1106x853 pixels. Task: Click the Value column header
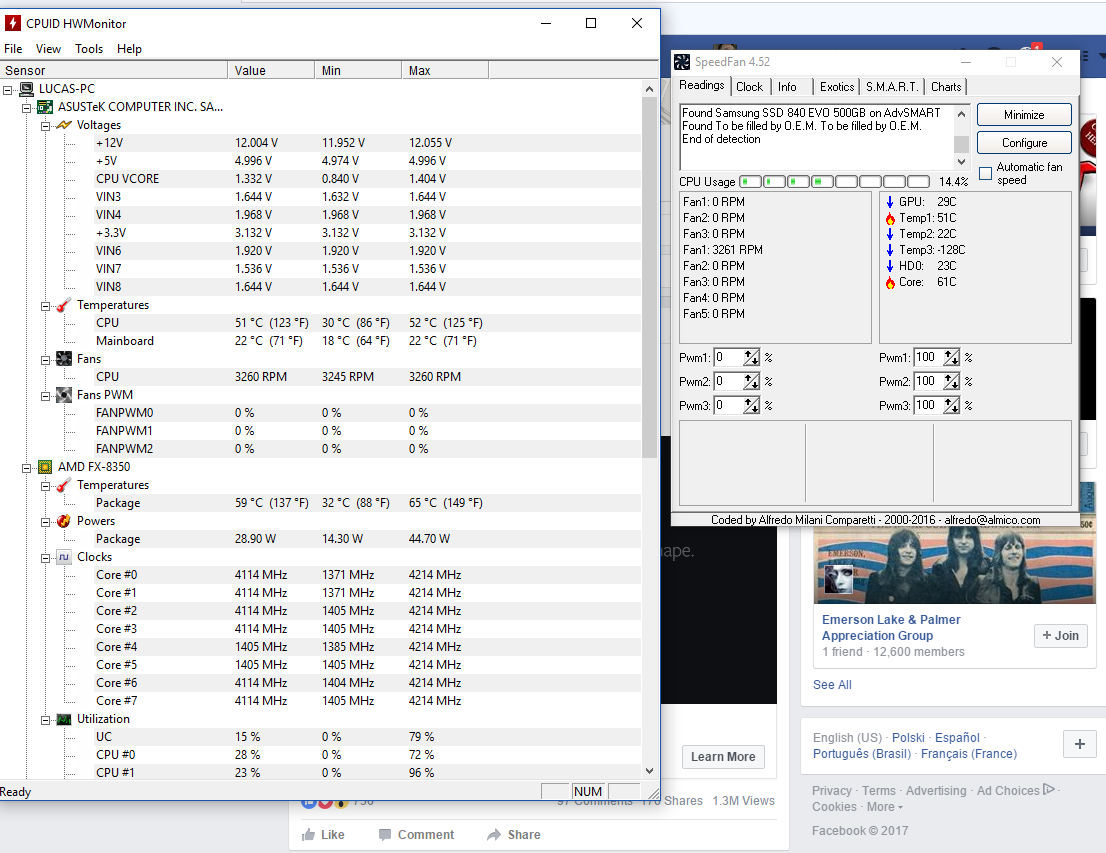tap(271, 71)
